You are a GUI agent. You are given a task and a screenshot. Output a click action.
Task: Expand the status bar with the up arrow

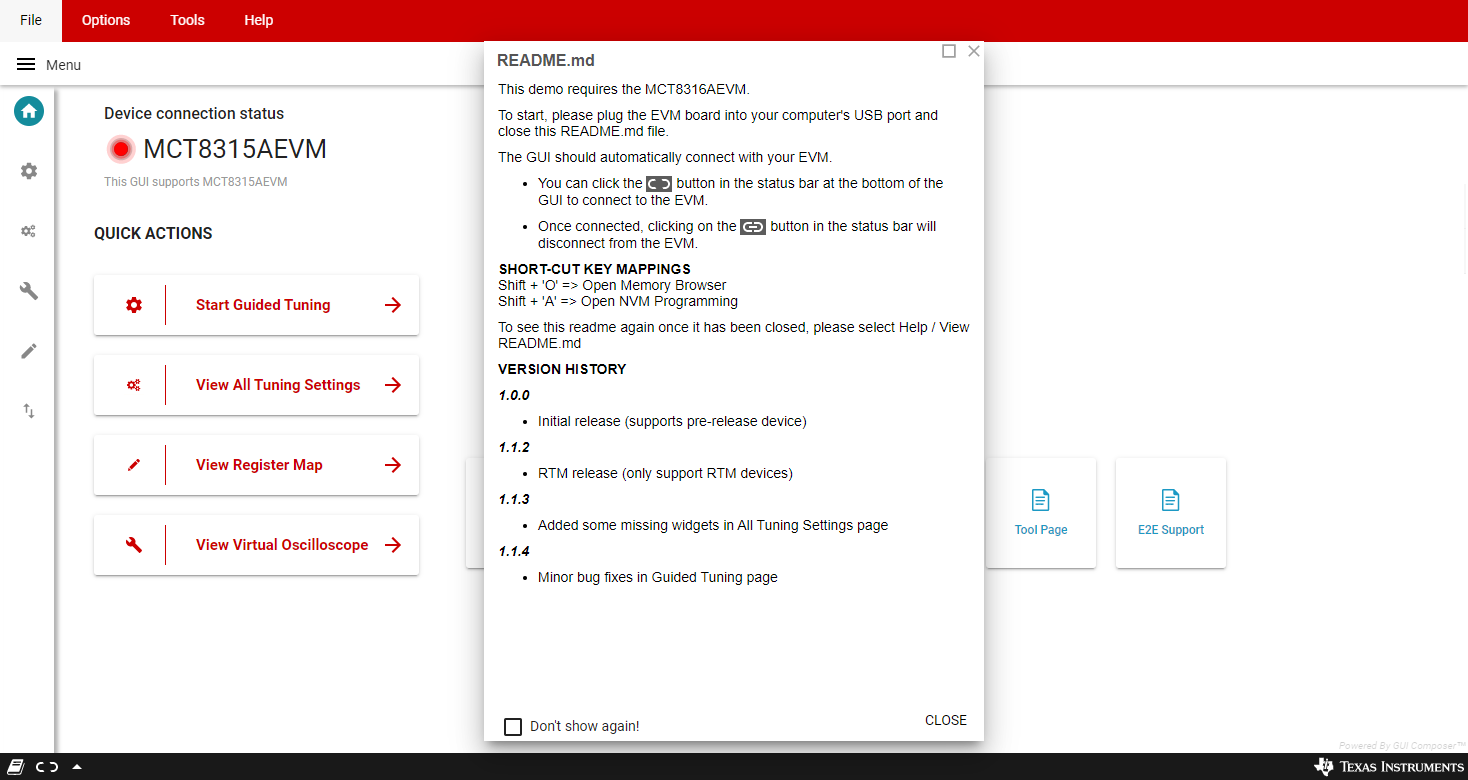[77, 767]
